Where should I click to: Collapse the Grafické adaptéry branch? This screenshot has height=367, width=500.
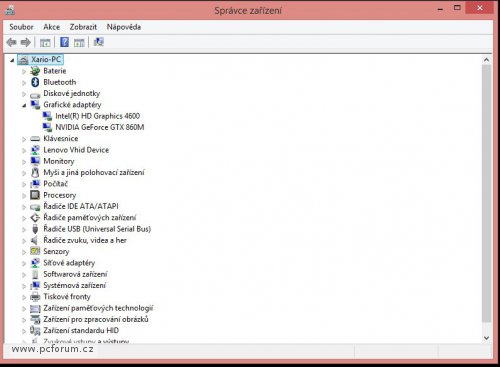pos(24,105)
